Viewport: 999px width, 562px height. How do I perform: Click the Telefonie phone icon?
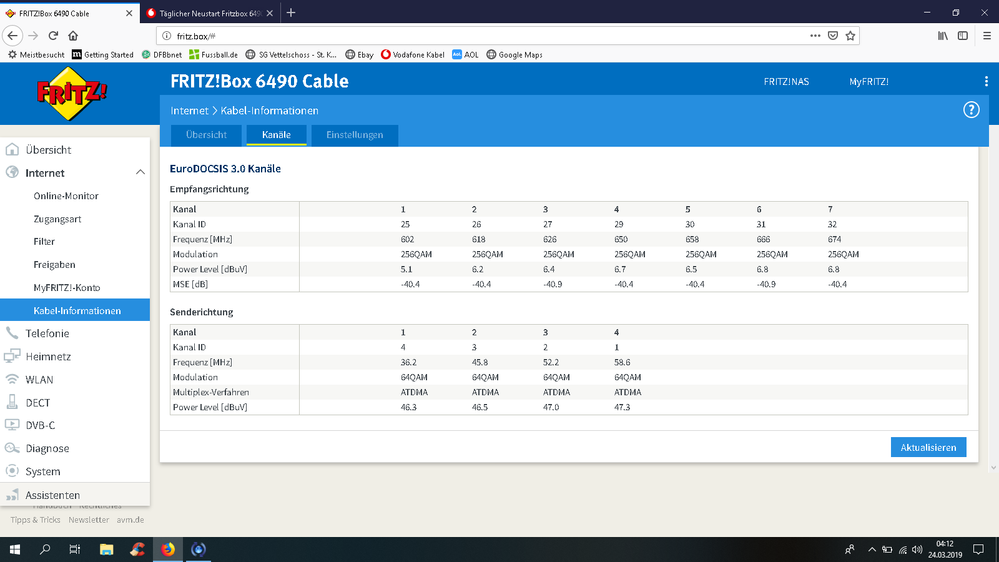pos(12,333)
